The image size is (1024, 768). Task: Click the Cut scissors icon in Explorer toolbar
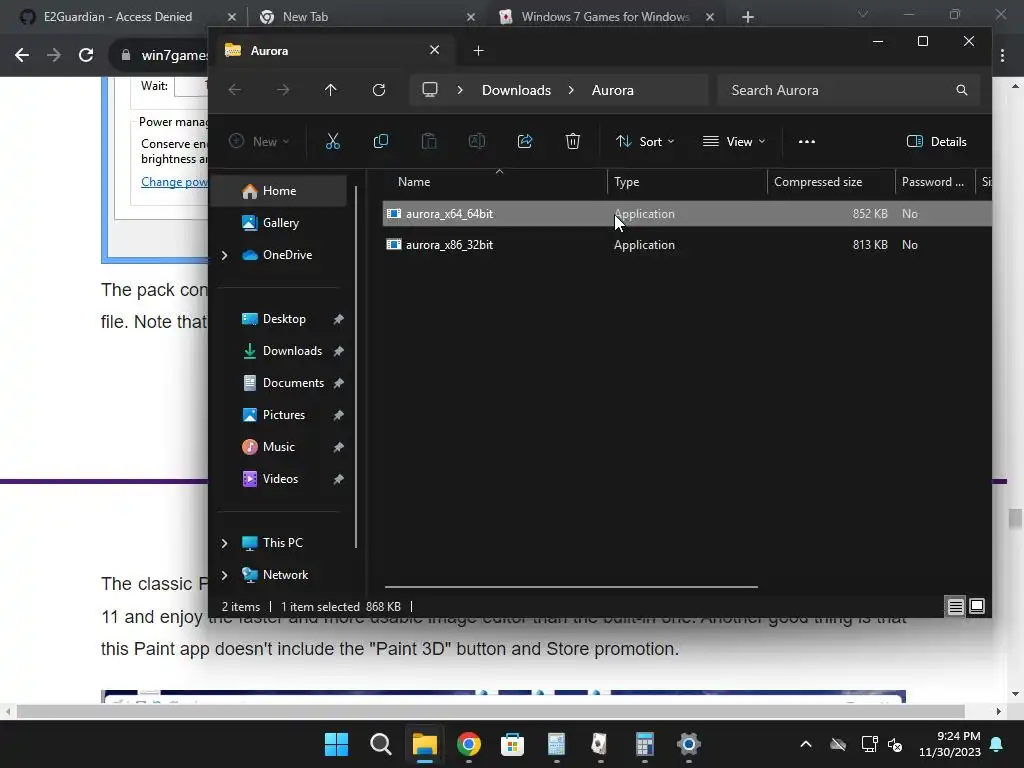[x=332, y=141]
